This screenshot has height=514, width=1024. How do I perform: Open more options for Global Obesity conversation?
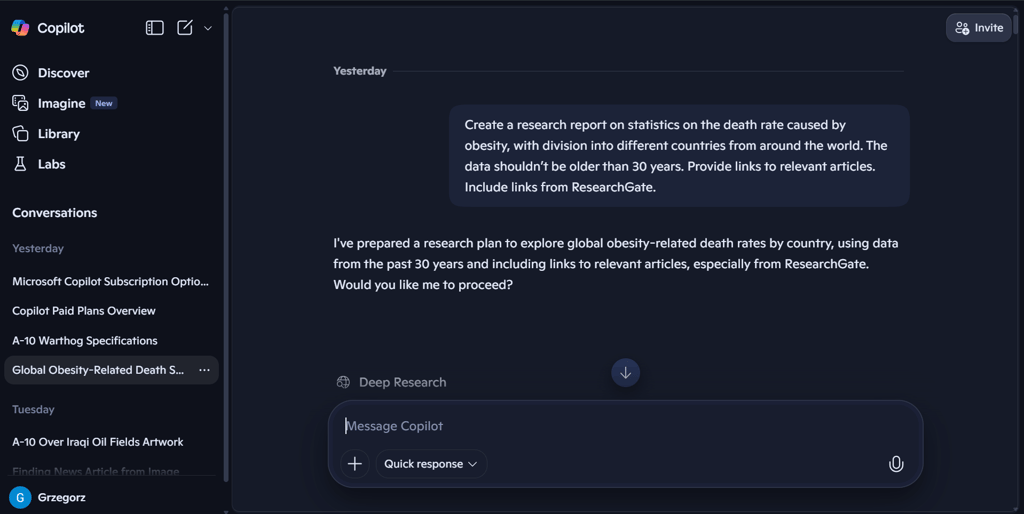pos(204,370)
